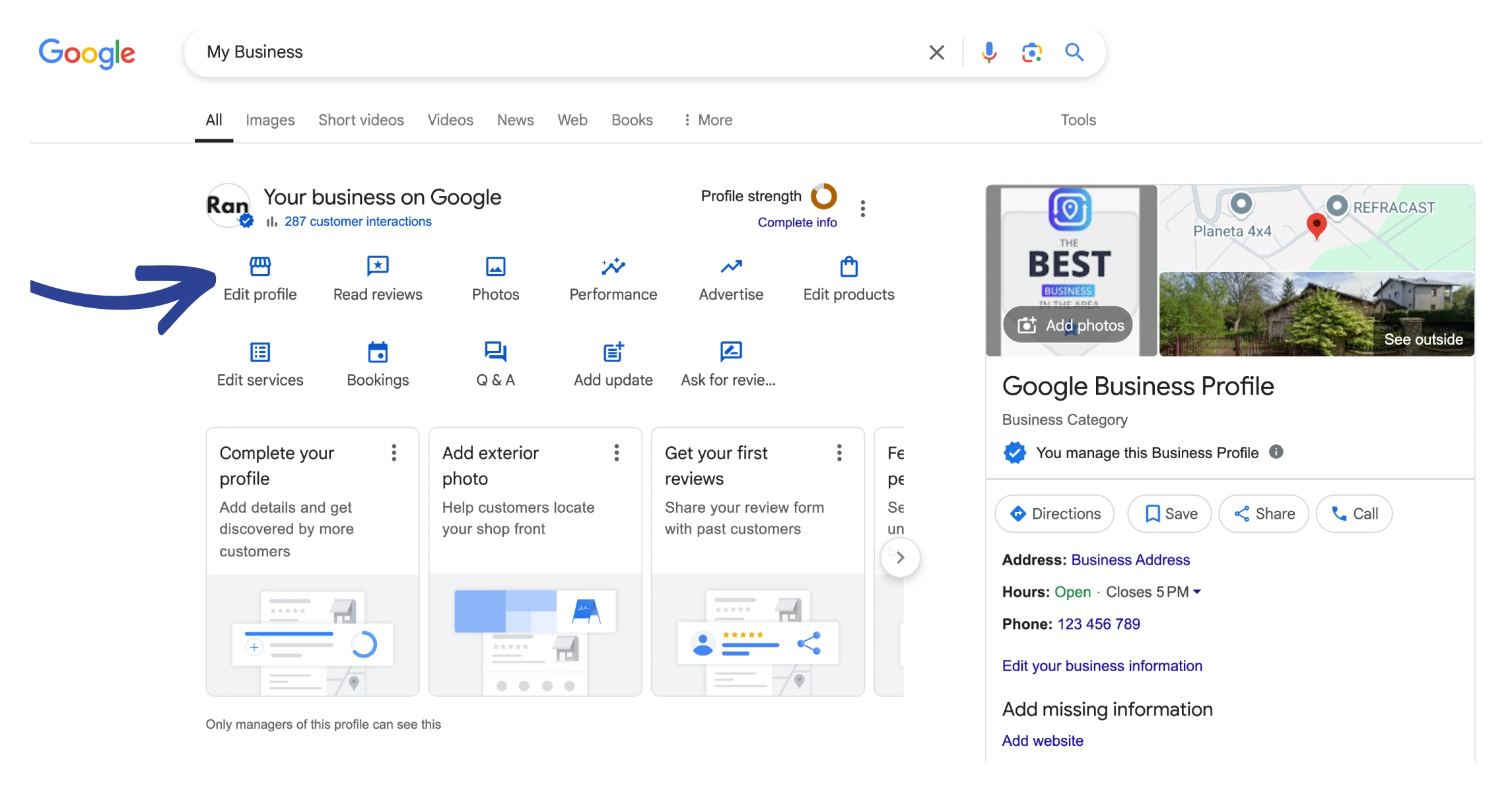Click the See outside street view thumbnail
The width and height of the screenshot is (1512, 792).
tap(1317, 315)
